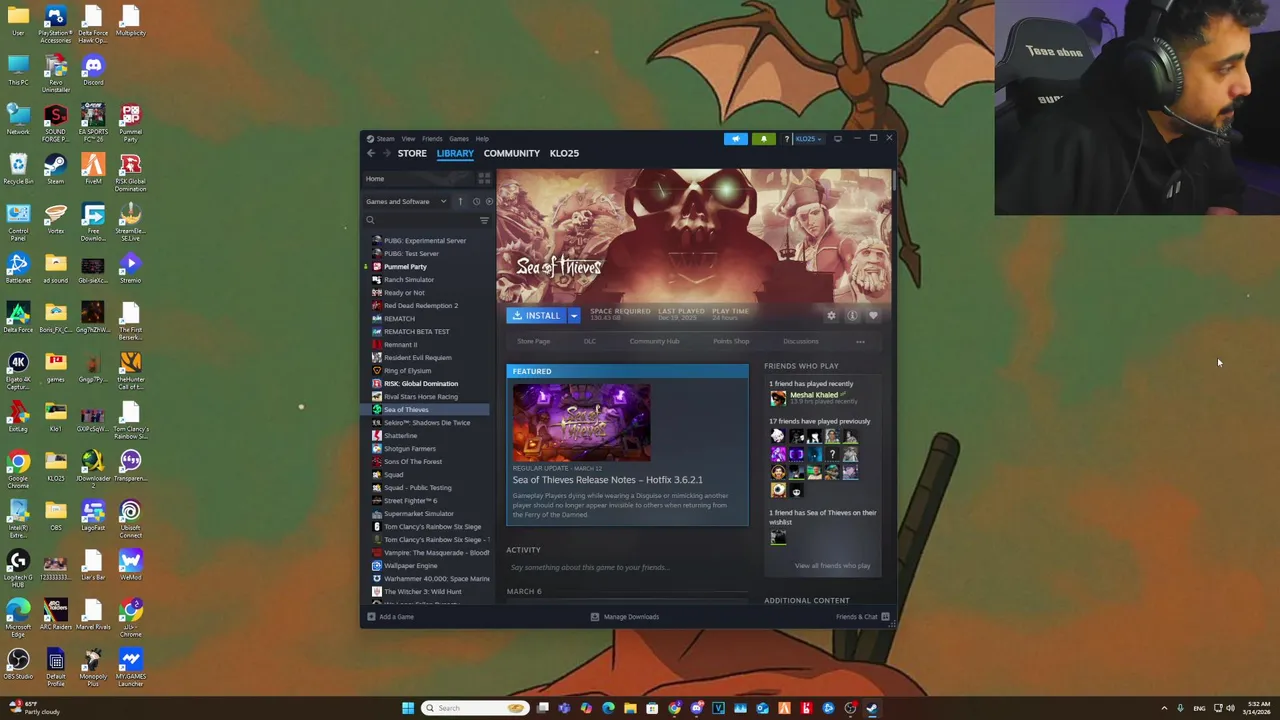Select Pummel Party in library list
The width and height of the screenshot is (1280, 720).
pyautogui.click(x=405, y=267)
